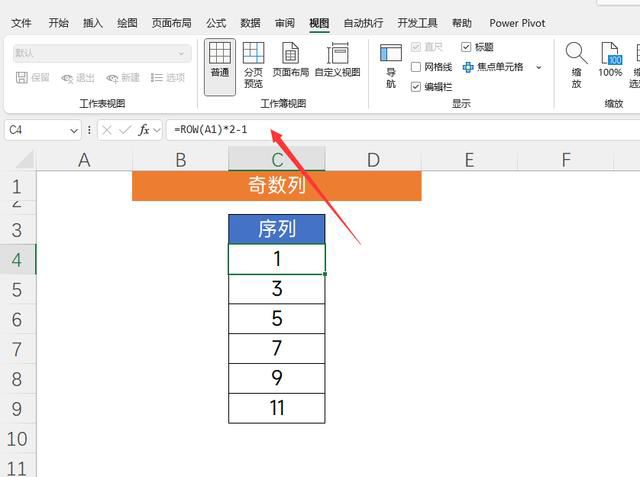This screenshot has width=640, height=477.
Task: Expand the fx function dropdown arrow
Action: click(x=157, y=131)
